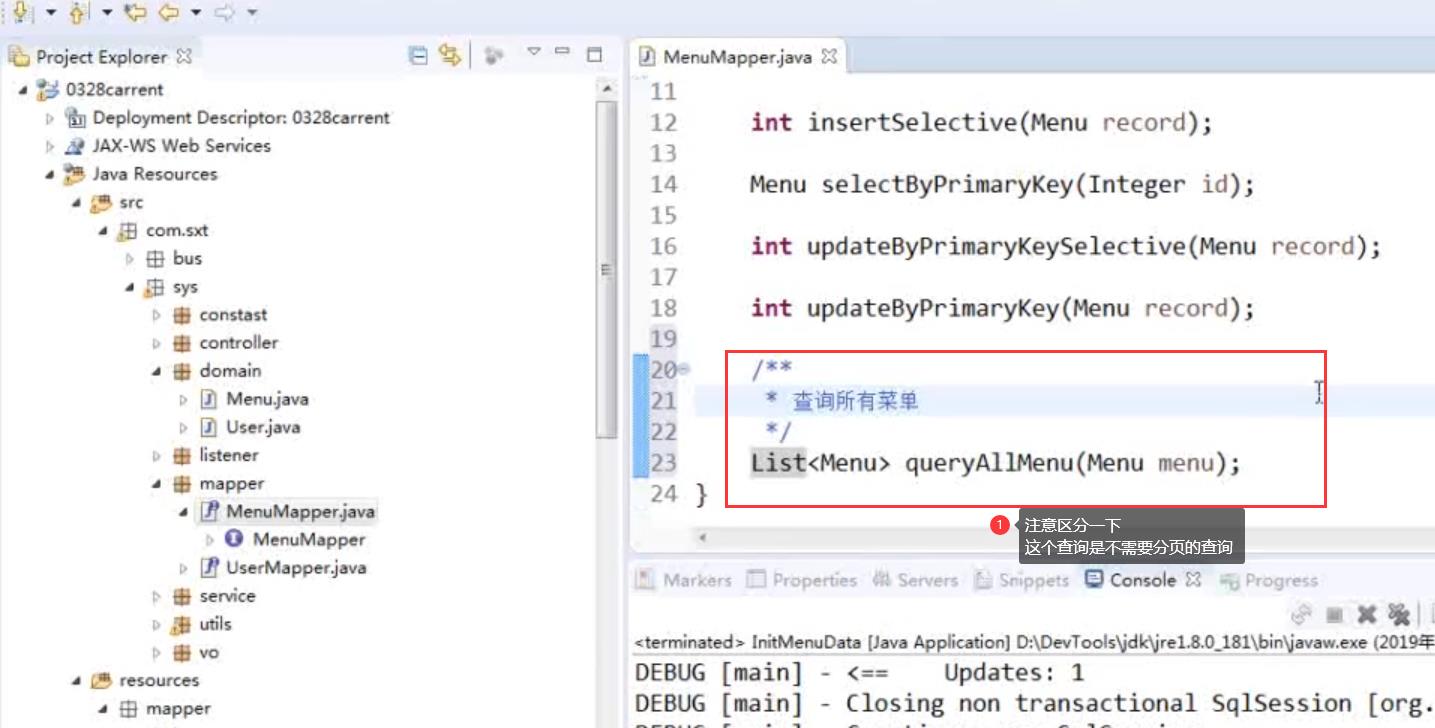Minimize the Project Explorer panel
Screen dimensions: 1435x728
(x=562, y=52)
